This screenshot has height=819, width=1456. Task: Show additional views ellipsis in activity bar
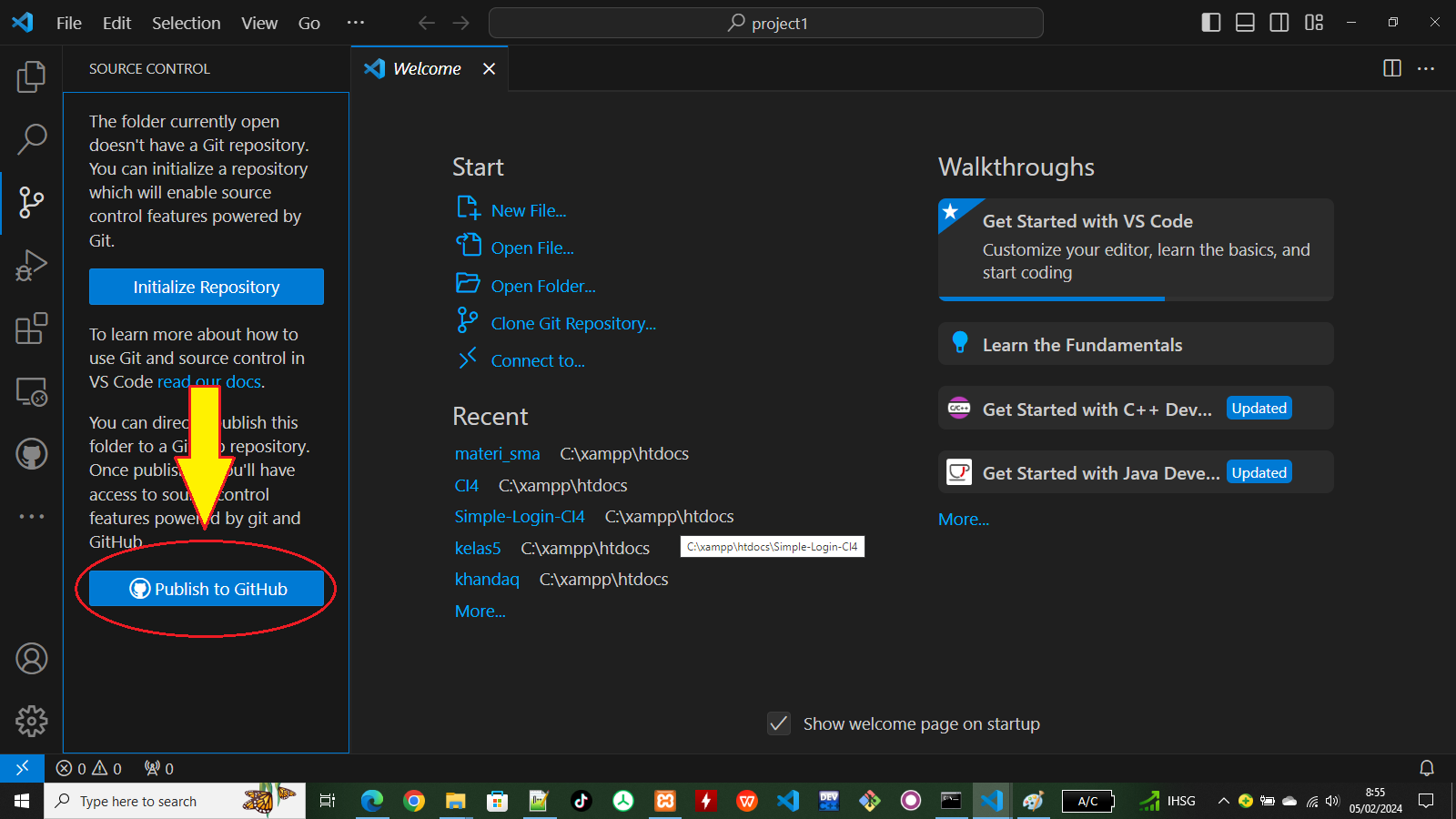click(31, 516)
